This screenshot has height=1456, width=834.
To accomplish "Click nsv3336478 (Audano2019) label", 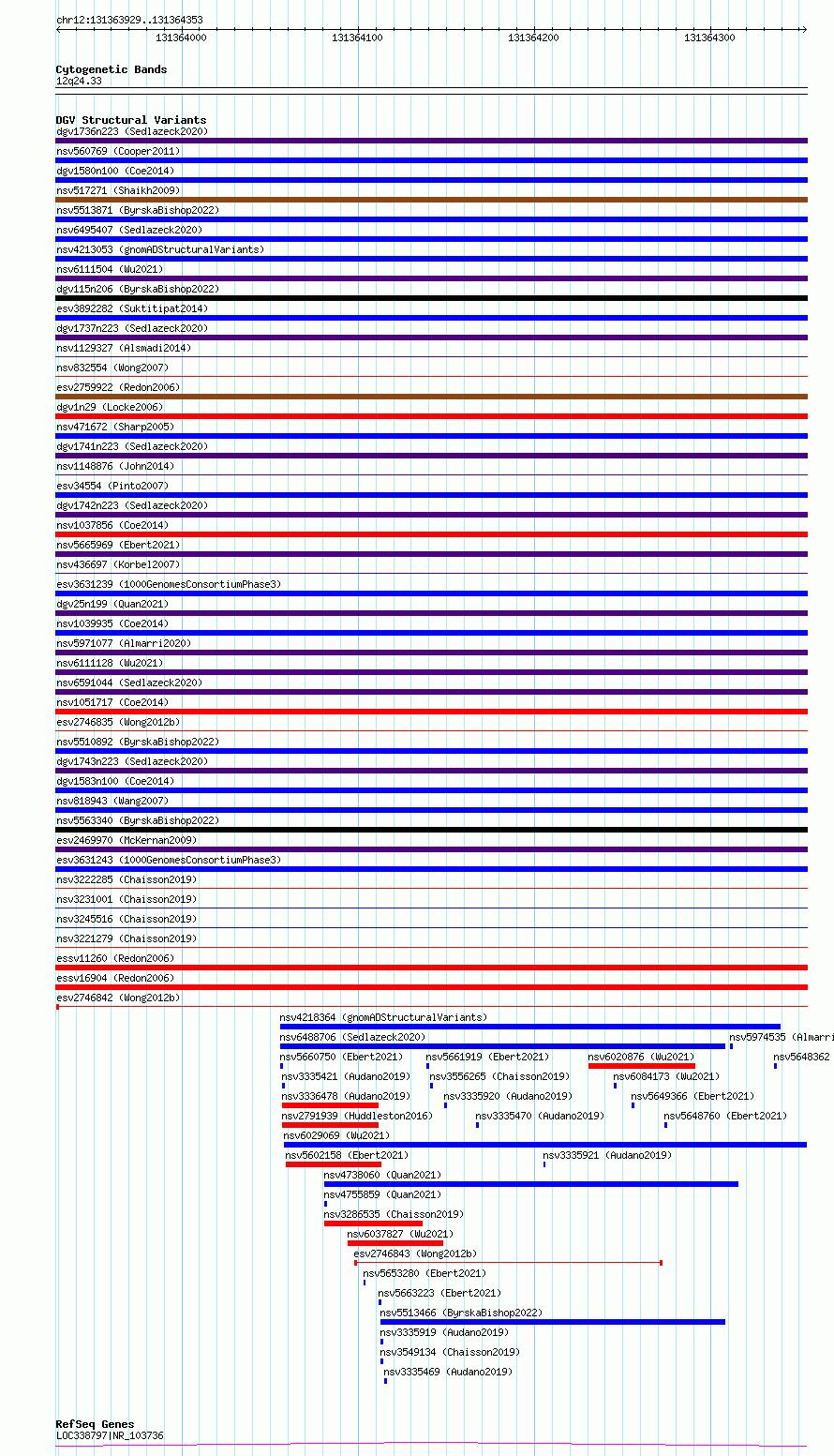I will coord(346,1096).
